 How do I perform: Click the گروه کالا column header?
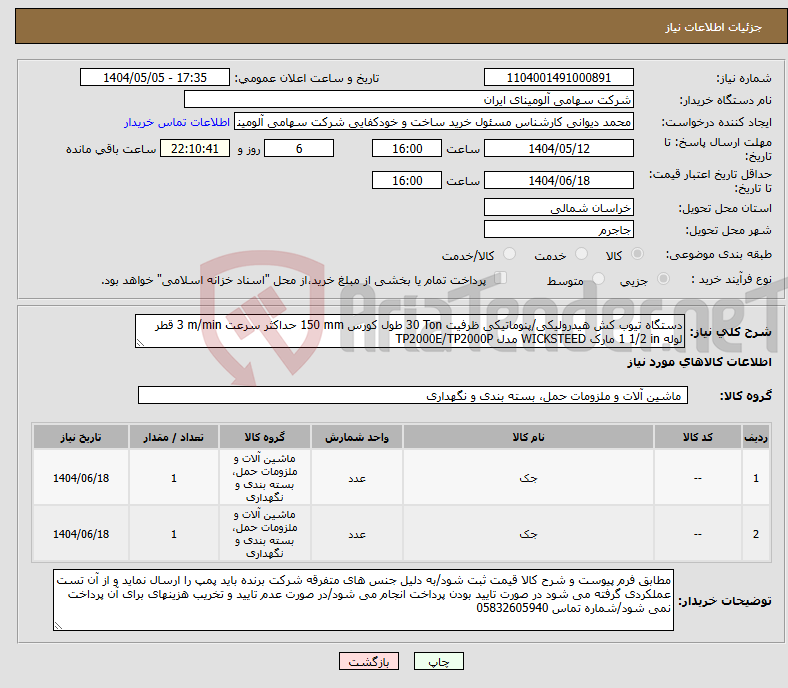pos(265,437)
